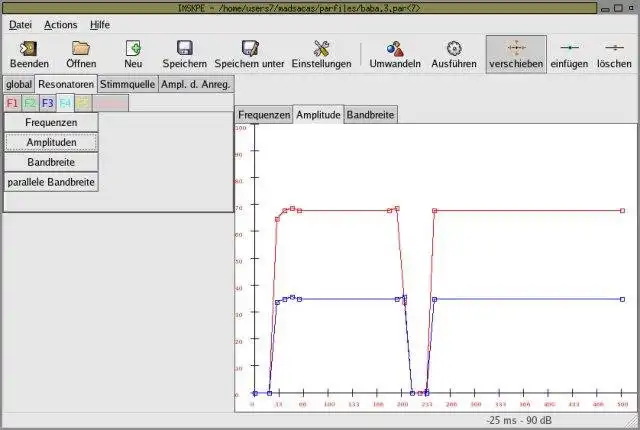Select the last blue curve point at 500 ms

[622, 299]
